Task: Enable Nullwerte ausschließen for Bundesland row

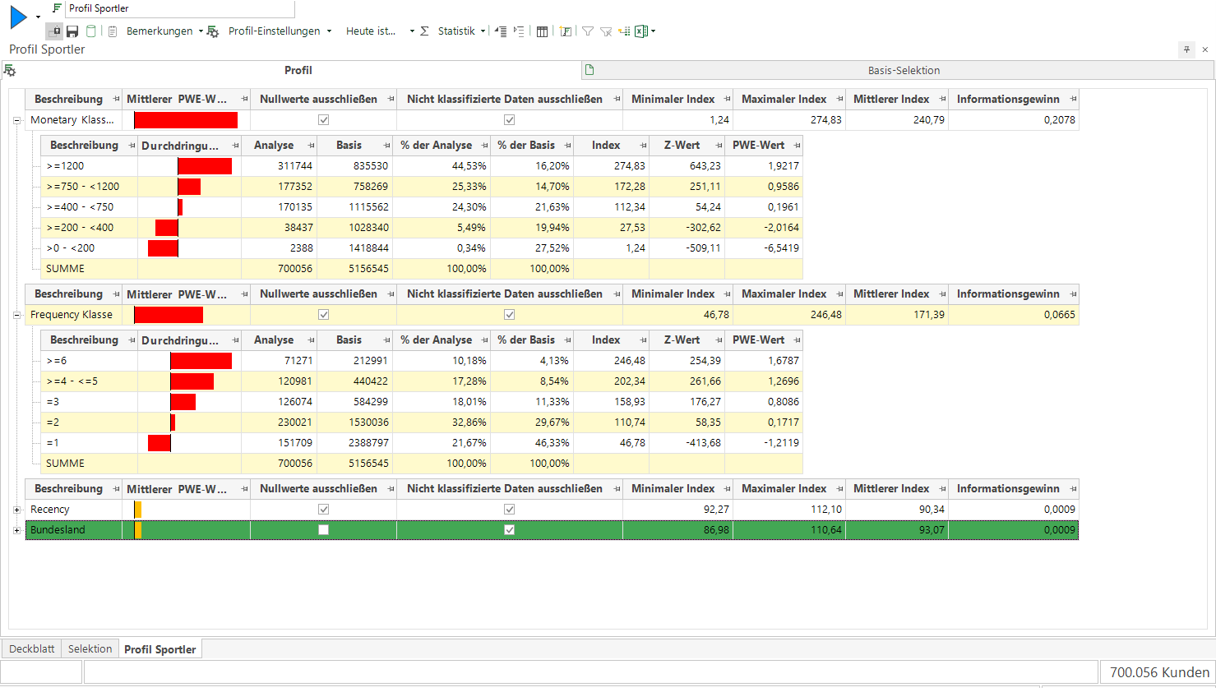Action: pos(323,530)
